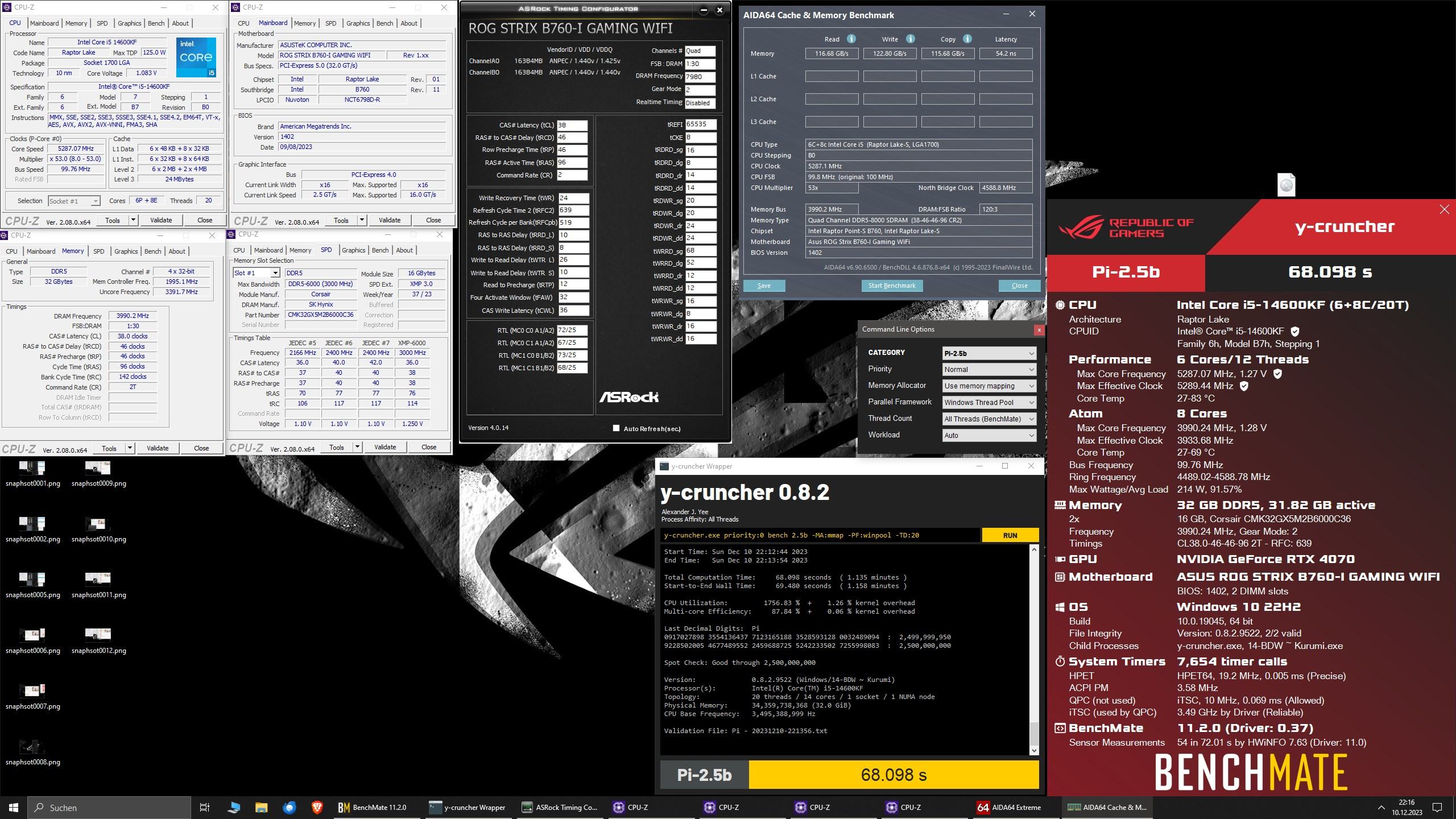This screenshot has width=1456, height=819.
Task: Click the Read info icon in AIDA64
Action: [x=851, y=39]
